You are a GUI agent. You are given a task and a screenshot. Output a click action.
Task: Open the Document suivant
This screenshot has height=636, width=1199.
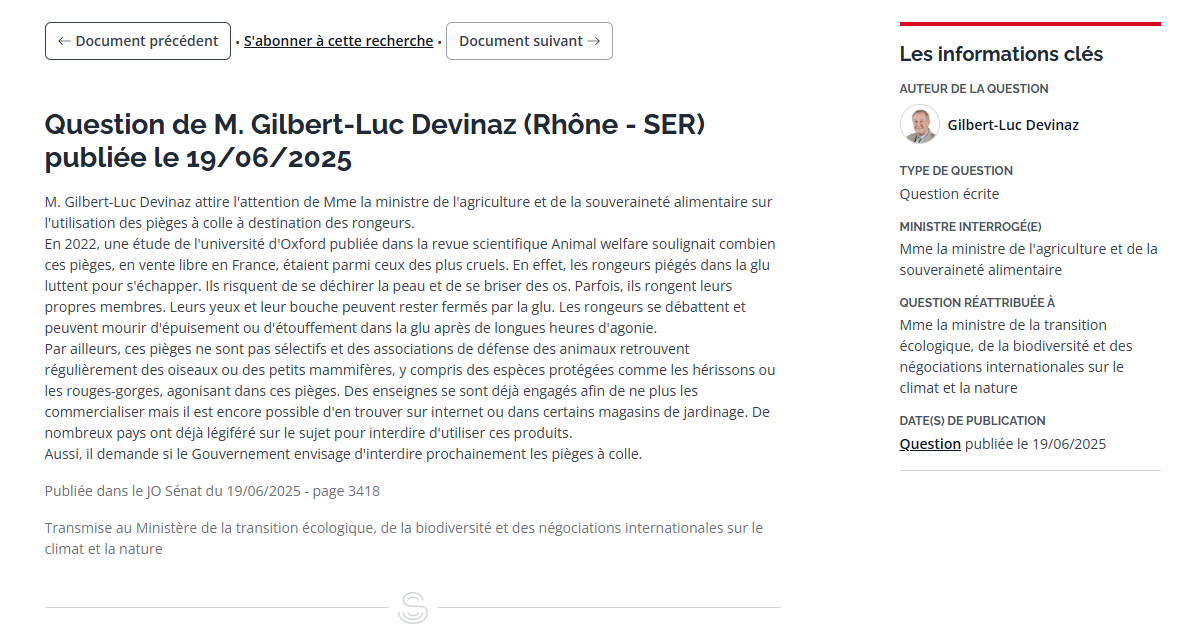point(529,41)
